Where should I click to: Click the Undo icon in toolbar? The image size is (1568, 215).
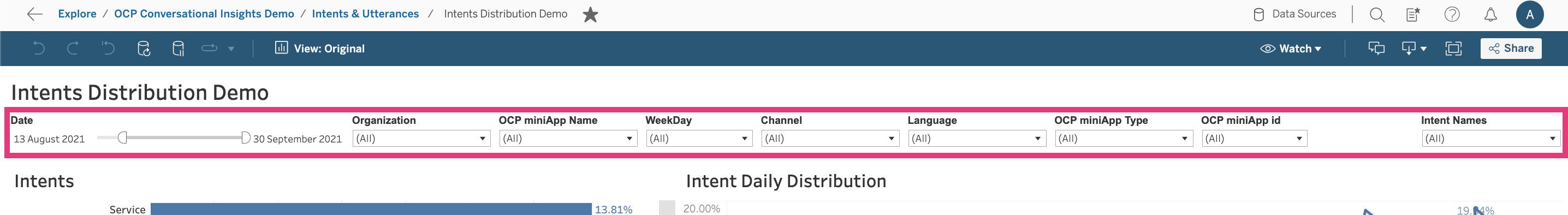(x=38, y=48)
